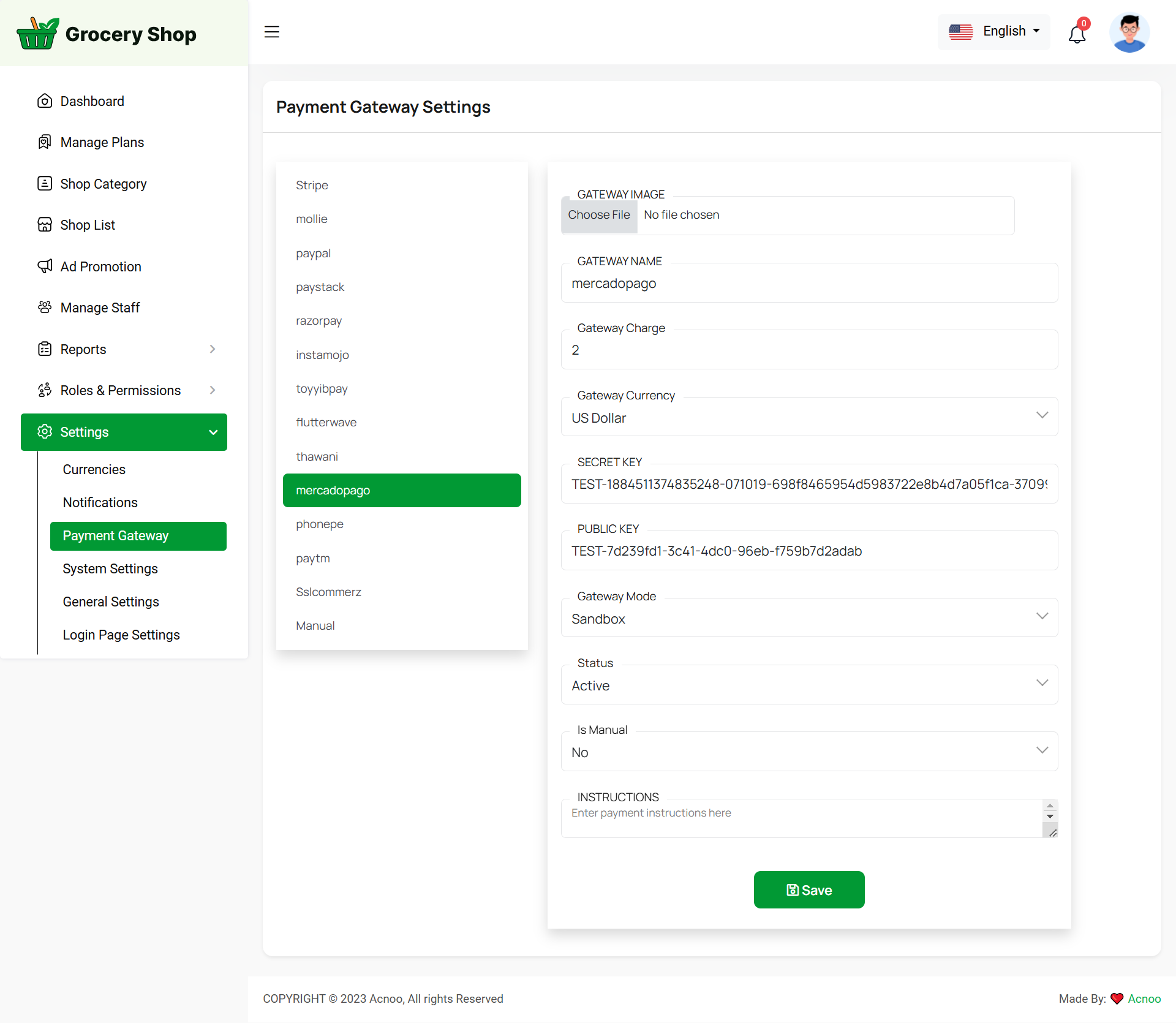Open the Gateway Currency dropdown
This screenshot has height=1023, width=1176.
pos(809,418)
